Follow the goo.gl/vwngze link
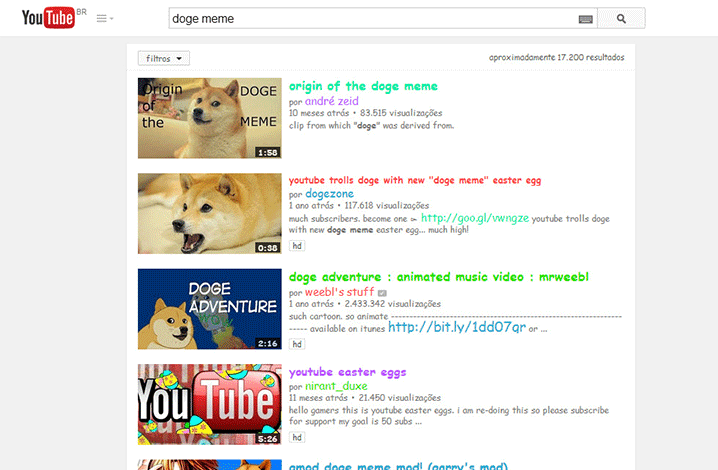The image size is (718, 470). click(475, 218)
